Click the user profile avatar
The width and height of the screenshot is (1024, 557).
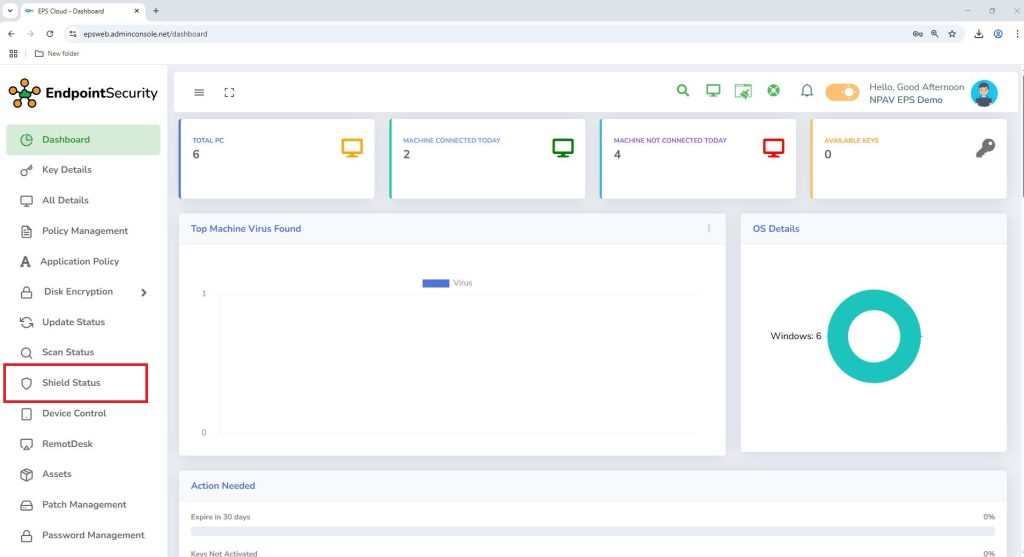click(984, 93)
